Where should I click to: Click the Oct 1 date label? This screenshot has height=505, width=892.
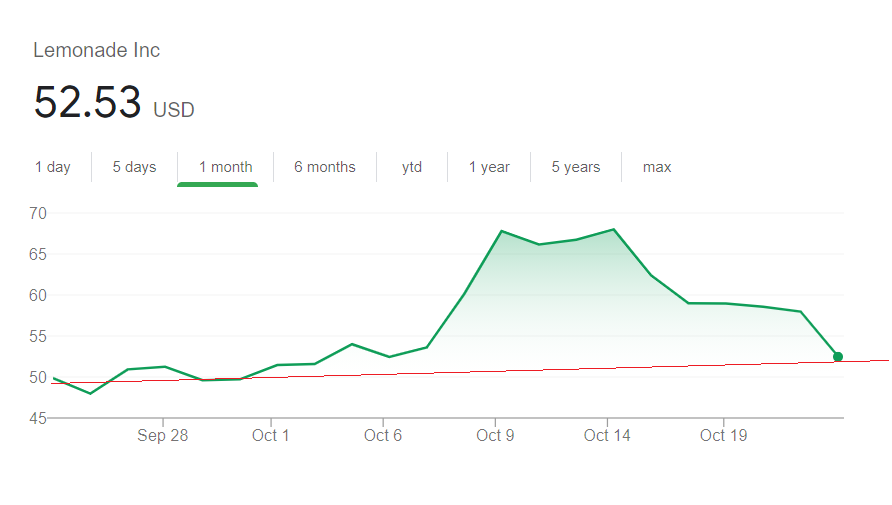click(271, 436)
